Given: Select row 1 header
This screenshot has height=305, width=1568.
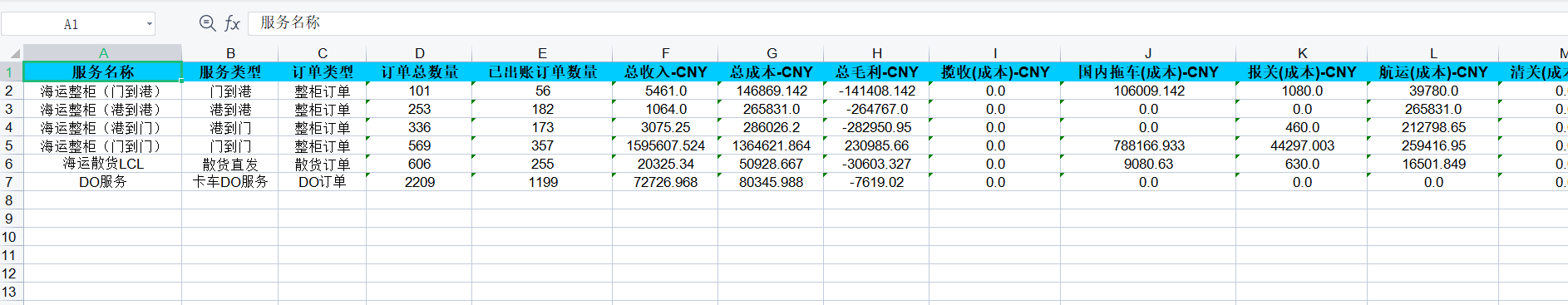Looking at the screenshot, I should [x=12, y=72].
